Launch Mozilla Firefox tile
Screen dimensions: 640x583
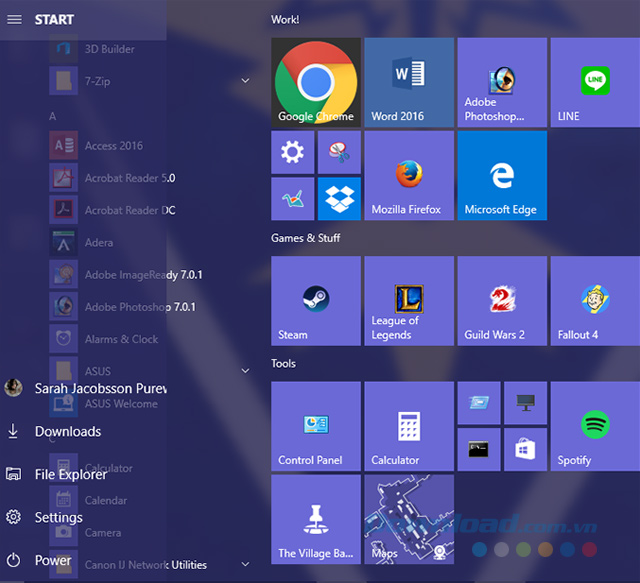tap(409, 176)
